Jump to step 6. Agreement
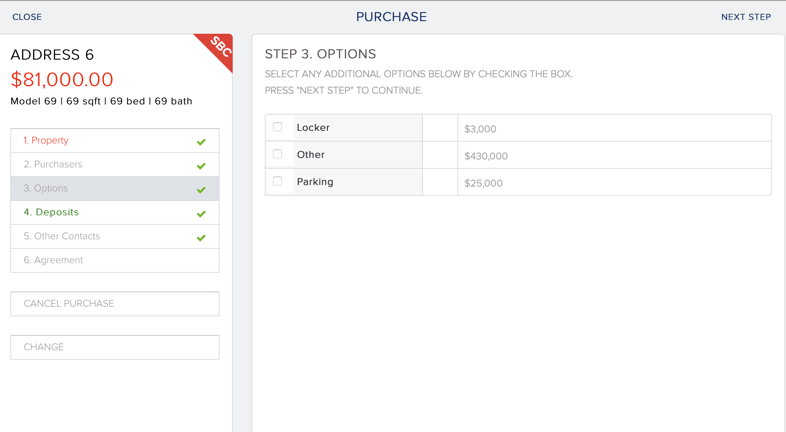 tap(54, 261)
